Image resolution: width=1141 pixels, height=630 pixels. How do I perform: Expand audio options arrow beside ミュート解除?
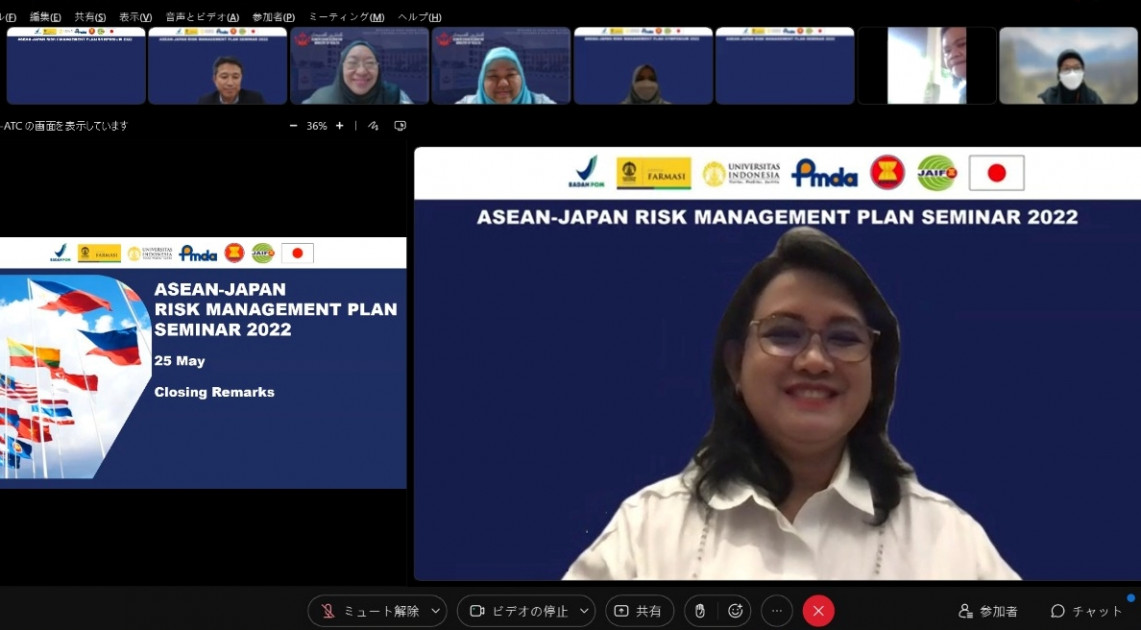435,611
